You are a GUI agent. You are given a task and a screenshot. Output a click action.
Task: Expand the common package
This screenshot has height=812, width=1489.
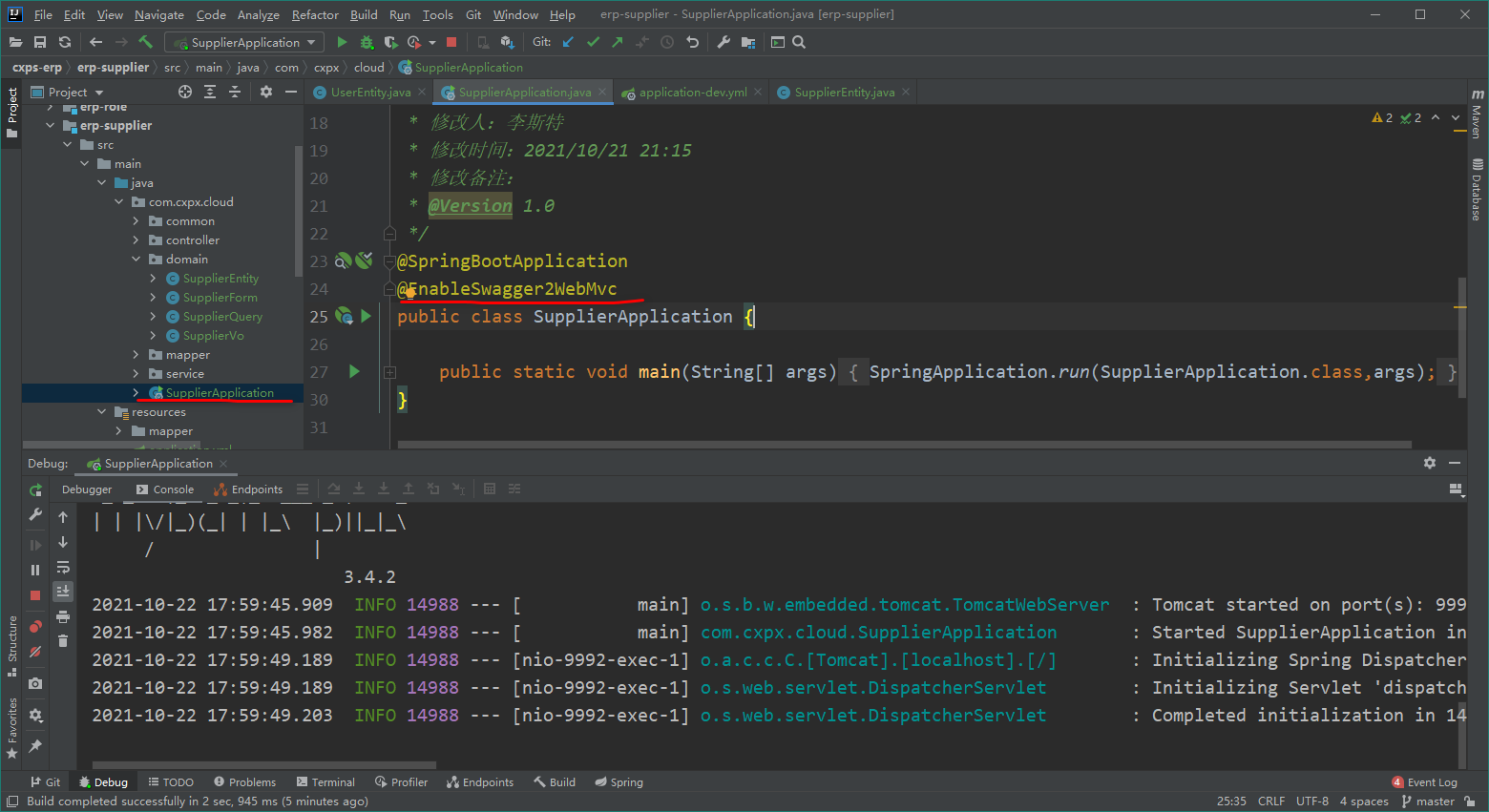[136, 220]
